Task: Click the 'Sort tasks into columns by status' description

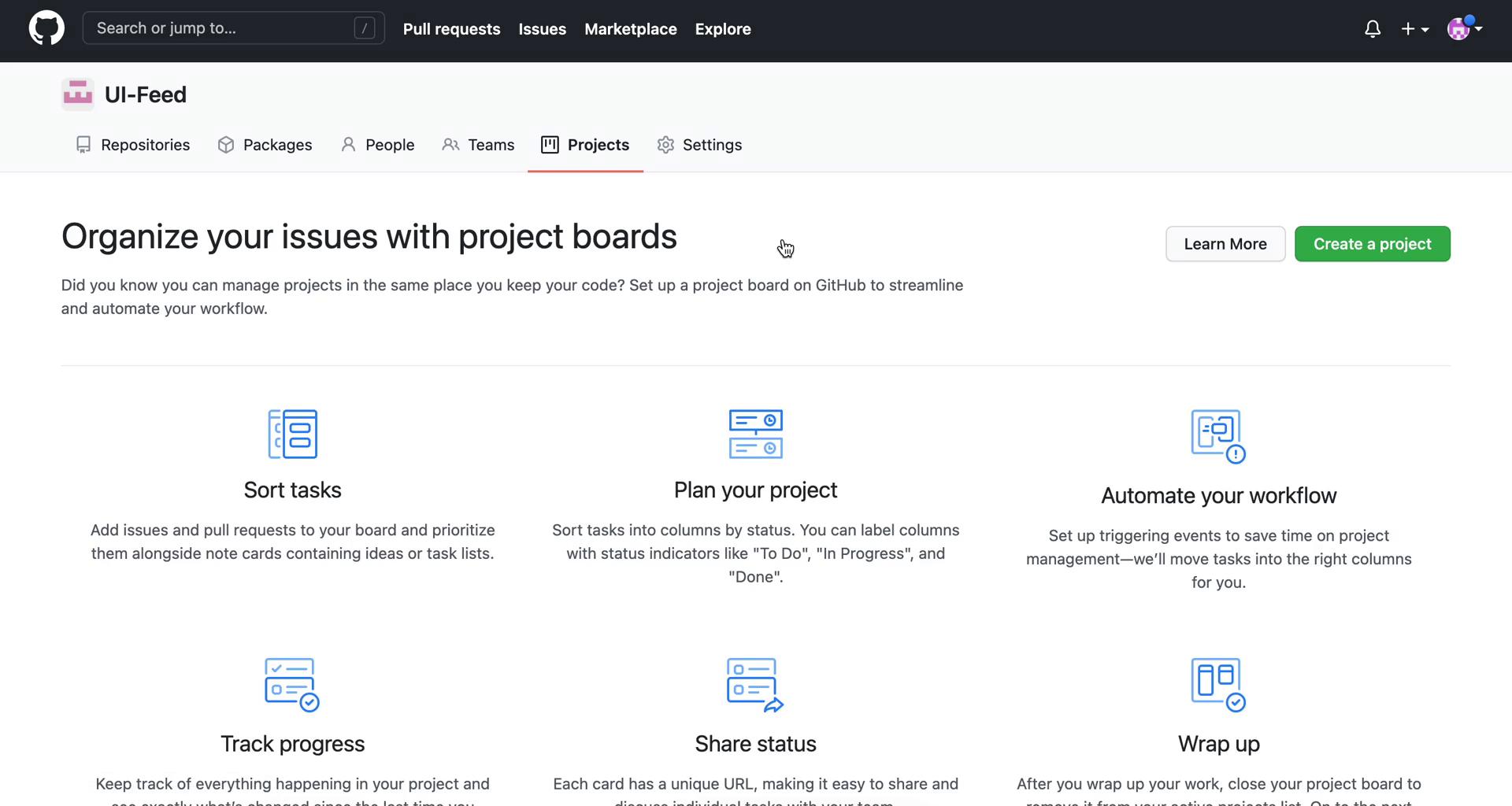Action: point(756,553)
